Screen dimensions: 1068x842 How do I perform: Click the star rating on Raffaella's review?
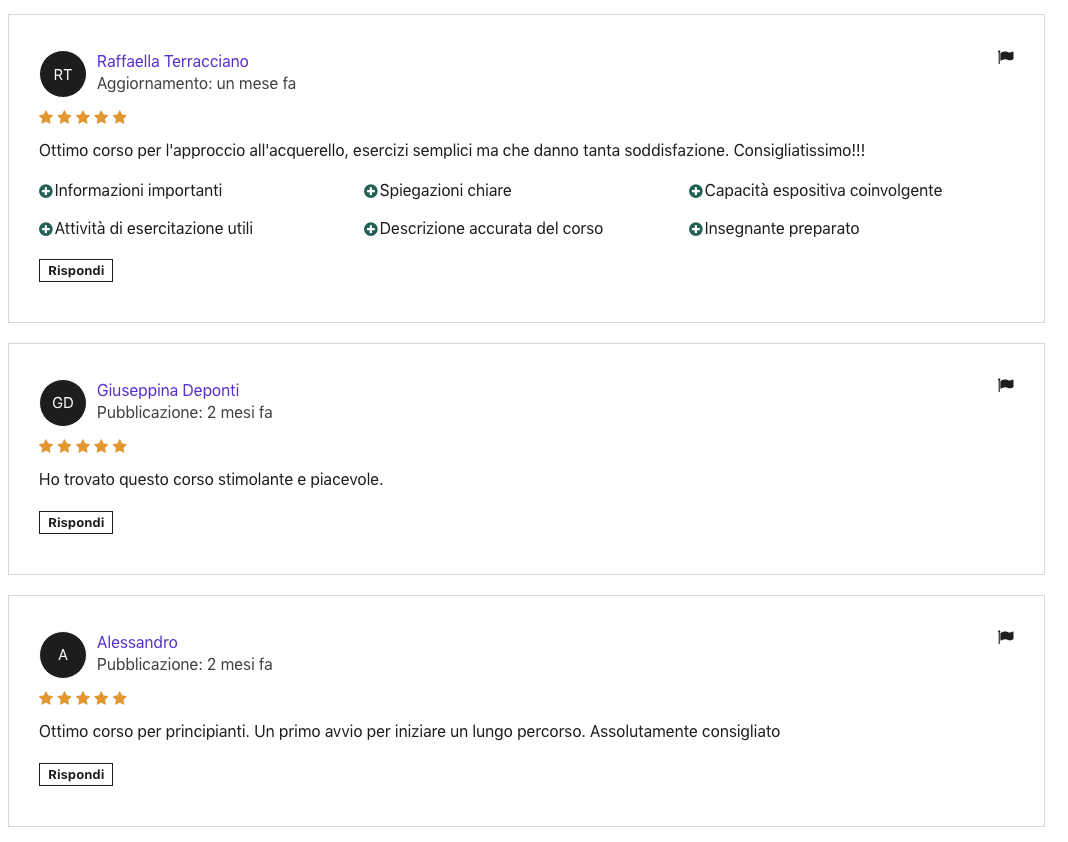[x=83, y=117]
